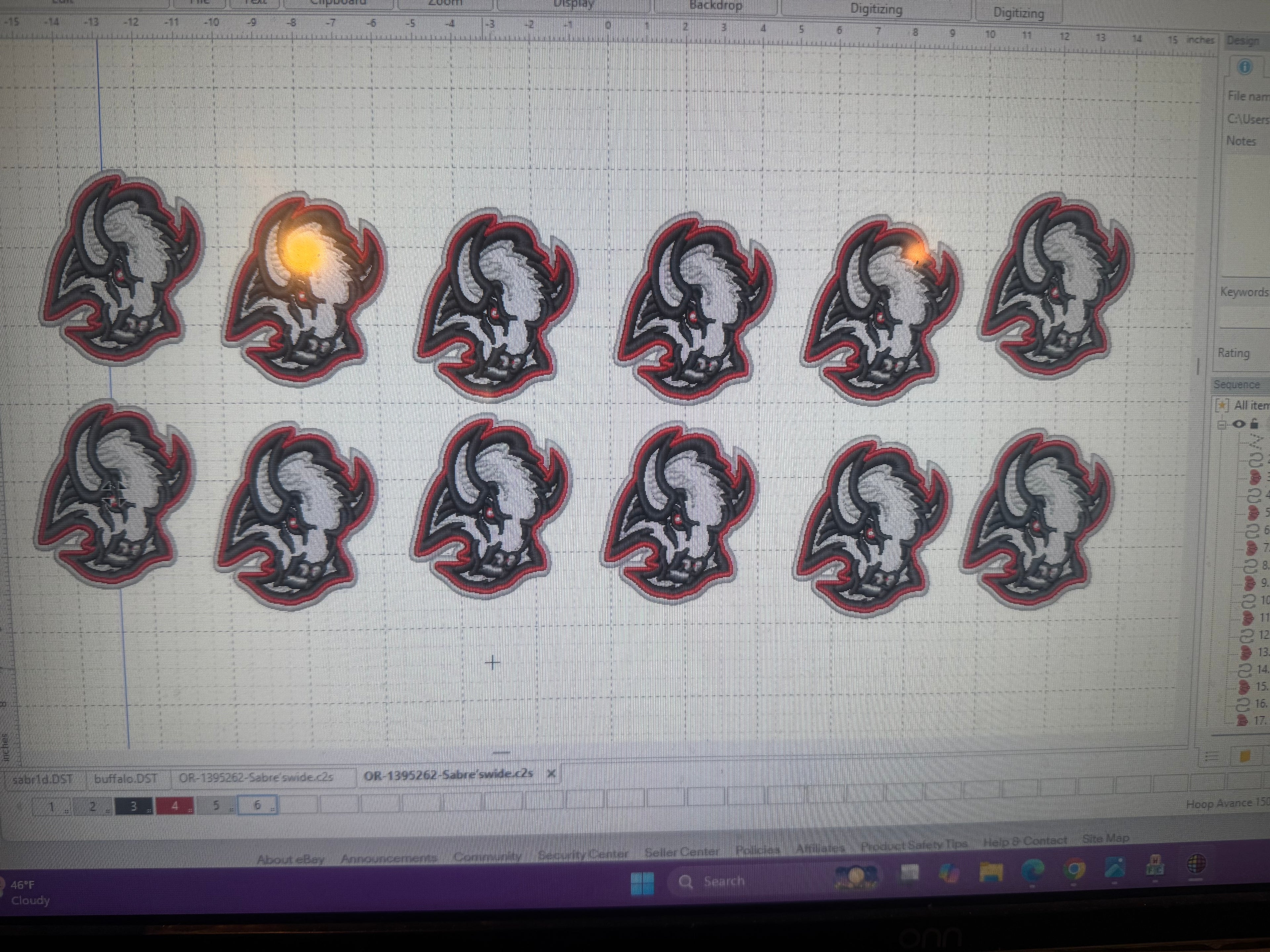Open Product Safety Tips link
The width and height of the screenshot is (1270, 952).
[914, 845]
